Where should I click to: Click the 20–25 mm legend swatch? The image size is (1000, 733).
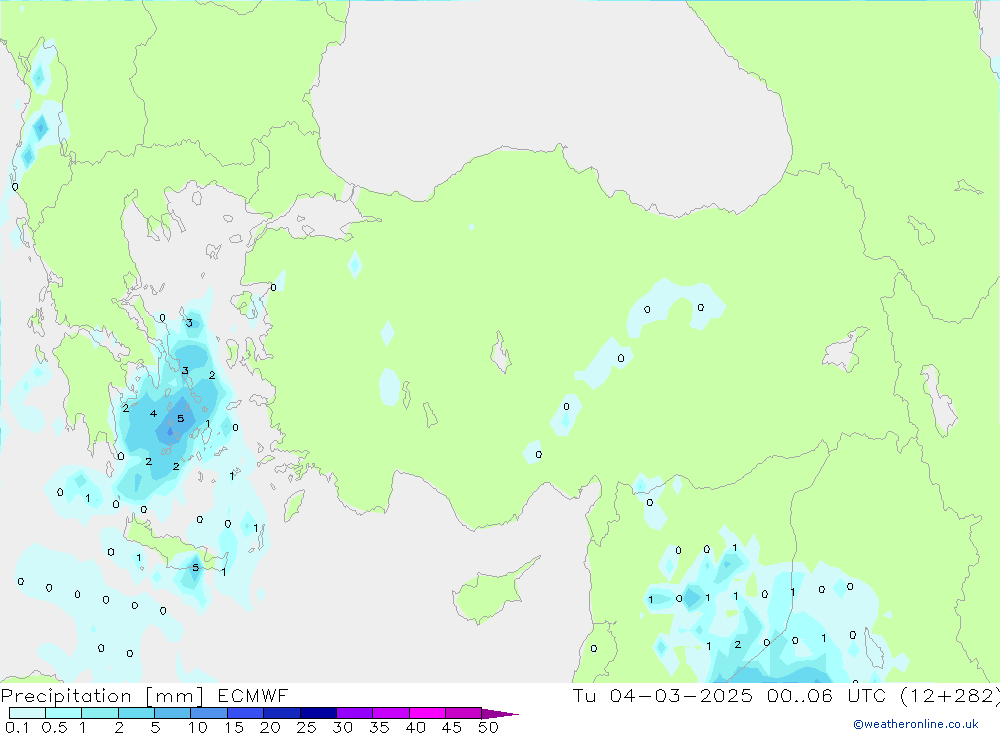tap(282, 713)
